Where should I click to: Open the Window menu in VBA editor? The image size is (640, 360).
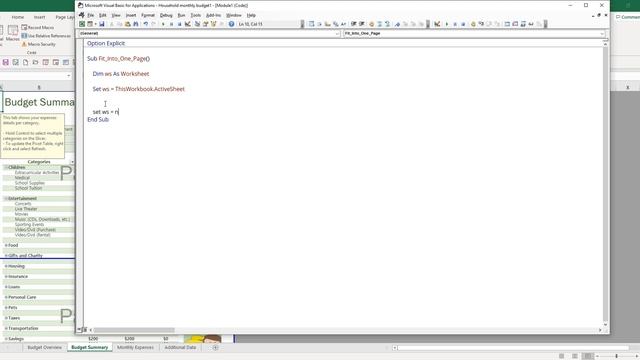click(x=233, y=15)
